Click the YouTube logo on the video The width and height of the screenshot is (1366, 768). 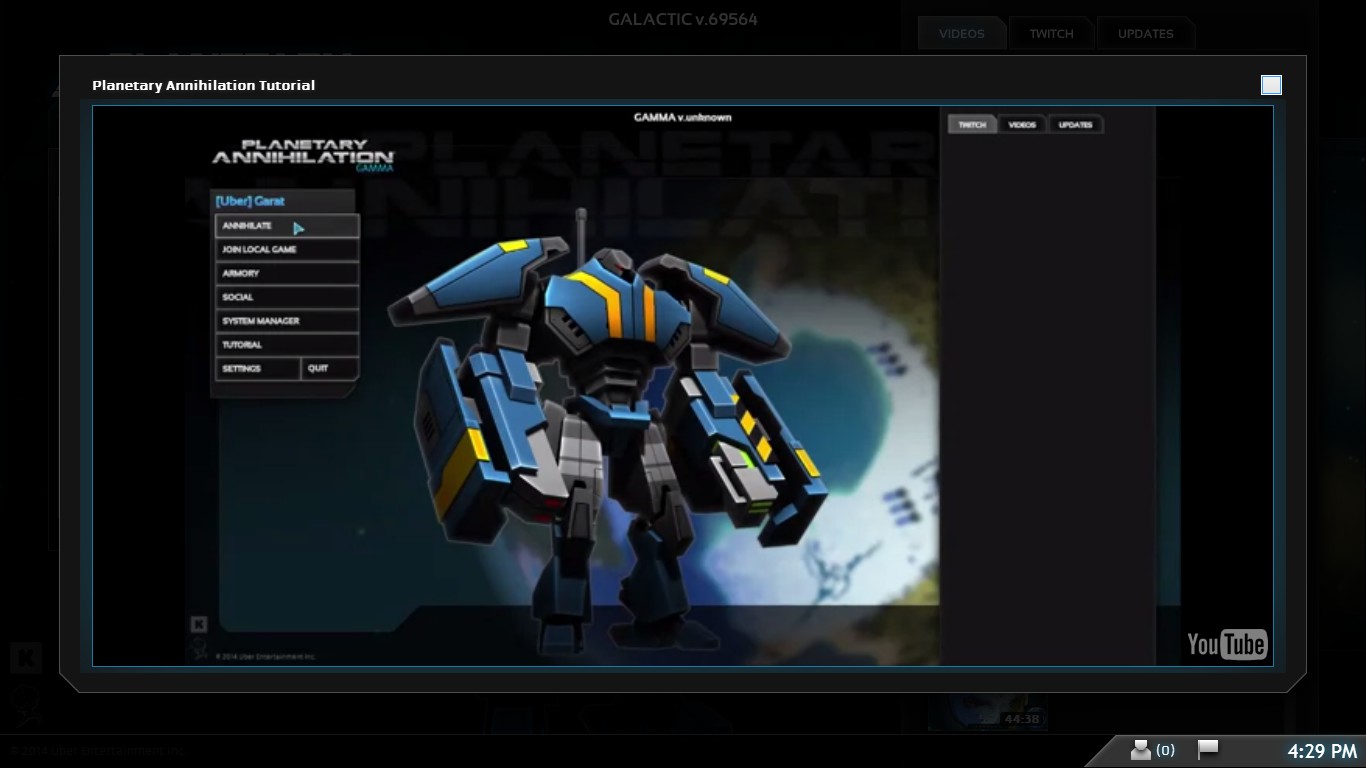(1227, 645)
